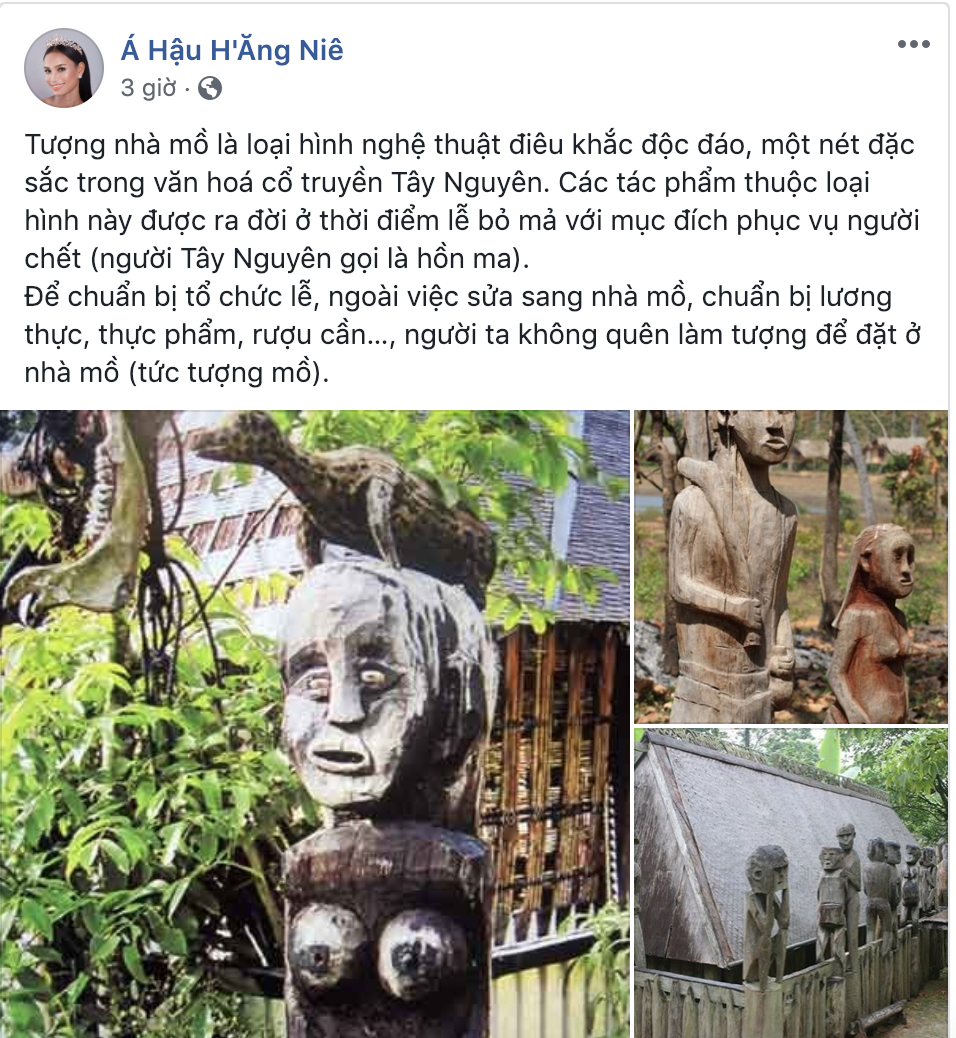The height and width of the screenshot is (1038, 956).
Task: Open the top-right two wooden statues photo
Action: (791, 567)
